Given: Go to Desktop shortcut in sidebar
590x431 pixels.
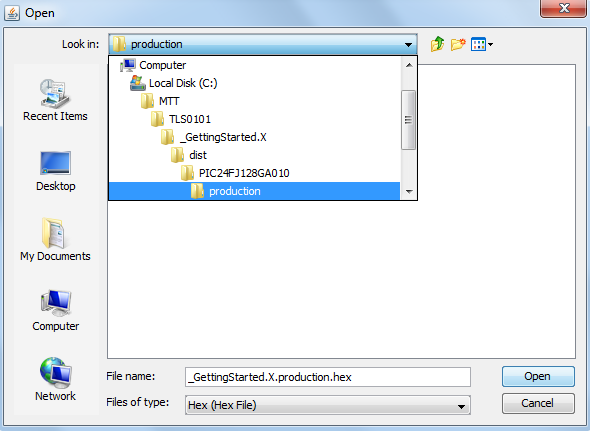Looking at the screenshot, I should point(55,171).
